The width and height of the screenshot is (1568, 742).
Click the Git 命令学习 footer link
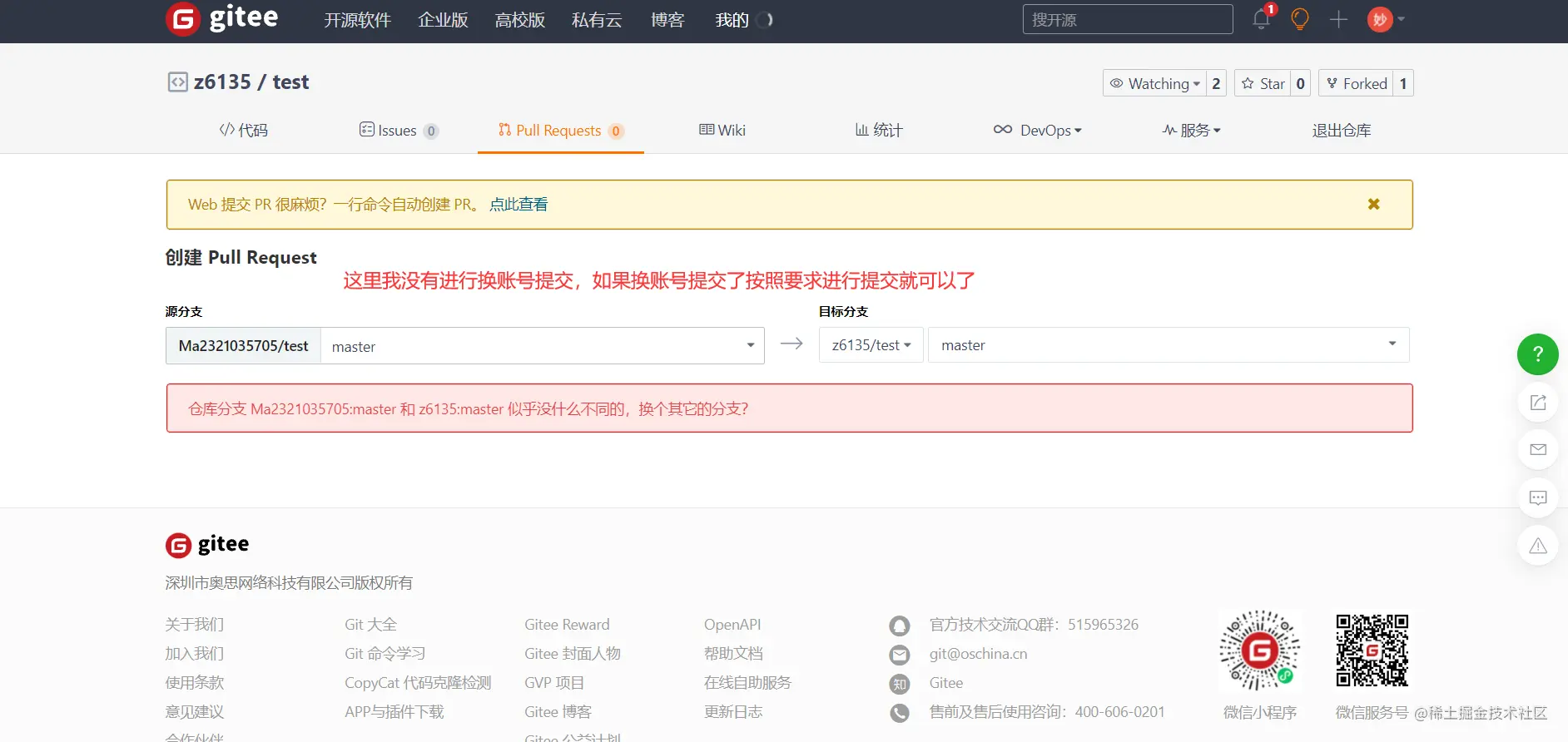coord(385,654)
